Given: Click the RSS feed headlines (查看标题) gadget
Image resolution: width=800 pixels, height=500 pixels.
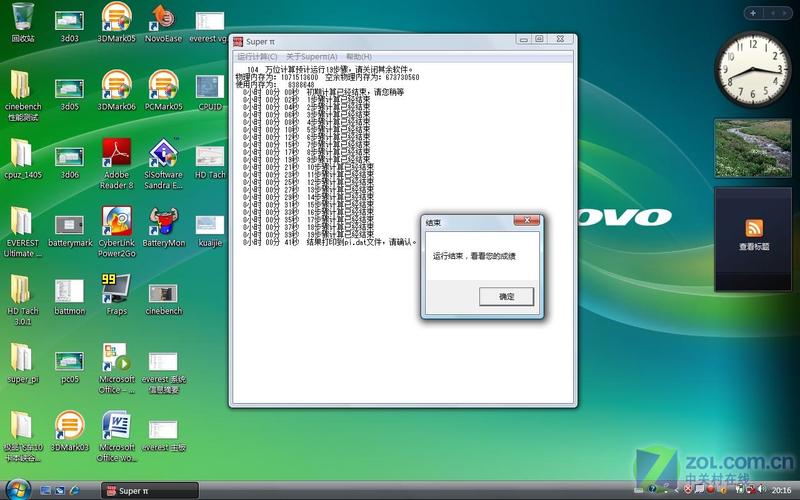Looking at the screenshot, I should pos(753,239).
